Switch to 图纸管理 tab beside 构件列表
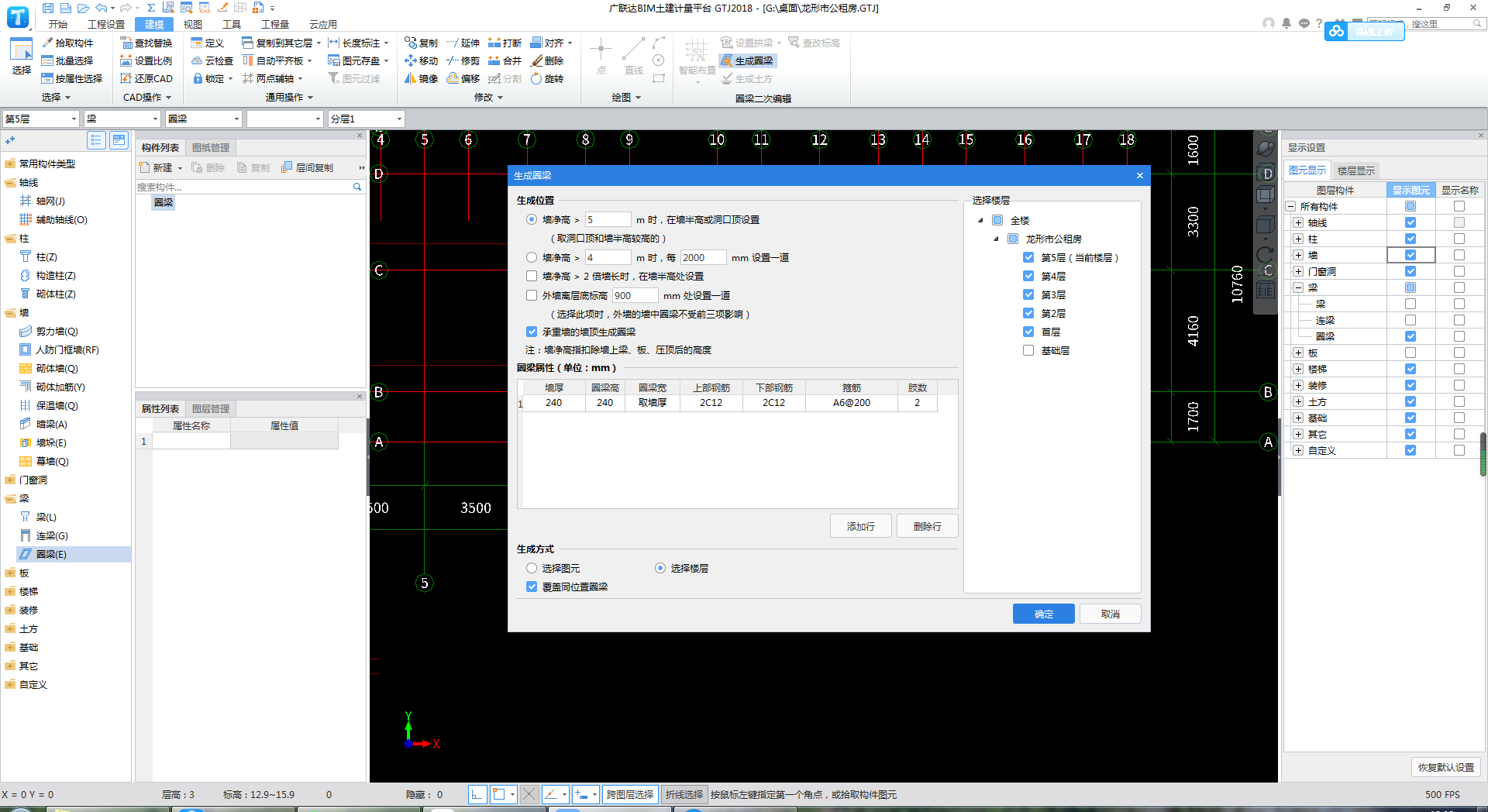This screenshot has height=812, width=1488. (211, 147)
